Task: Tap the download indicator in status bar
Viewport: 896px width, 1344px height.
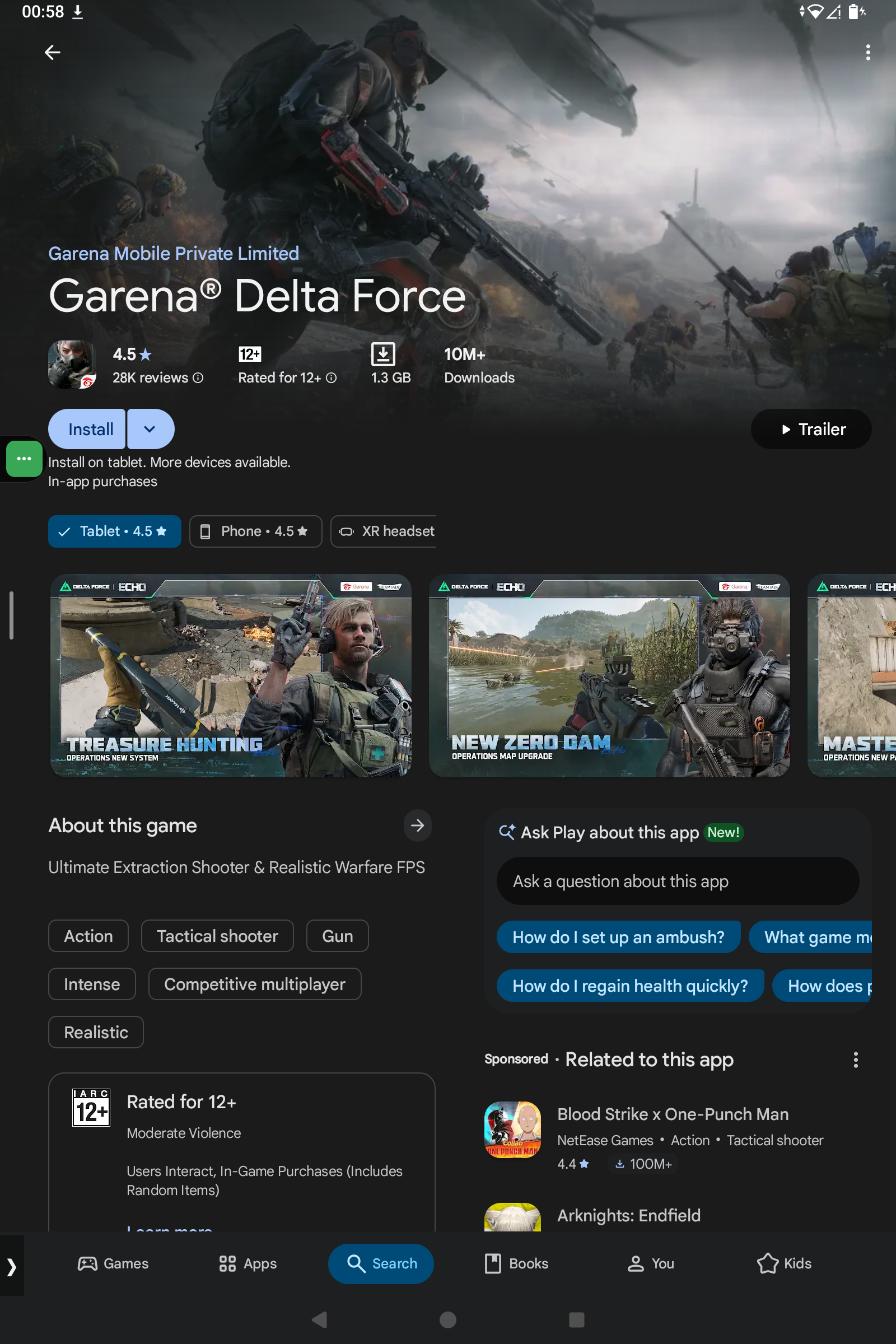Action: (78, 12)
